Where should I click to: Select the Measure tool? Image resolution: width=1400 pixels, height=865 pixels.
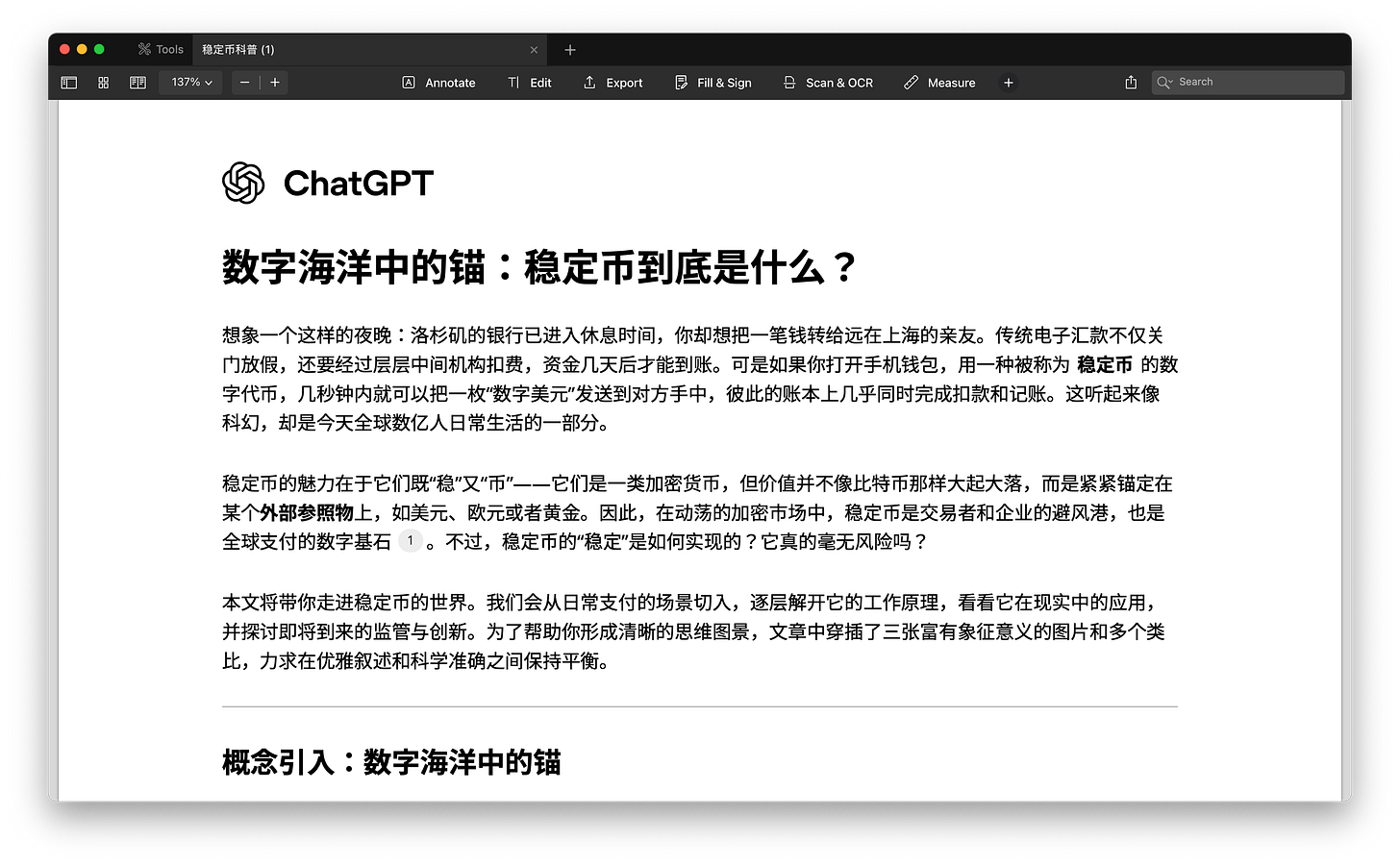[939, 83]
